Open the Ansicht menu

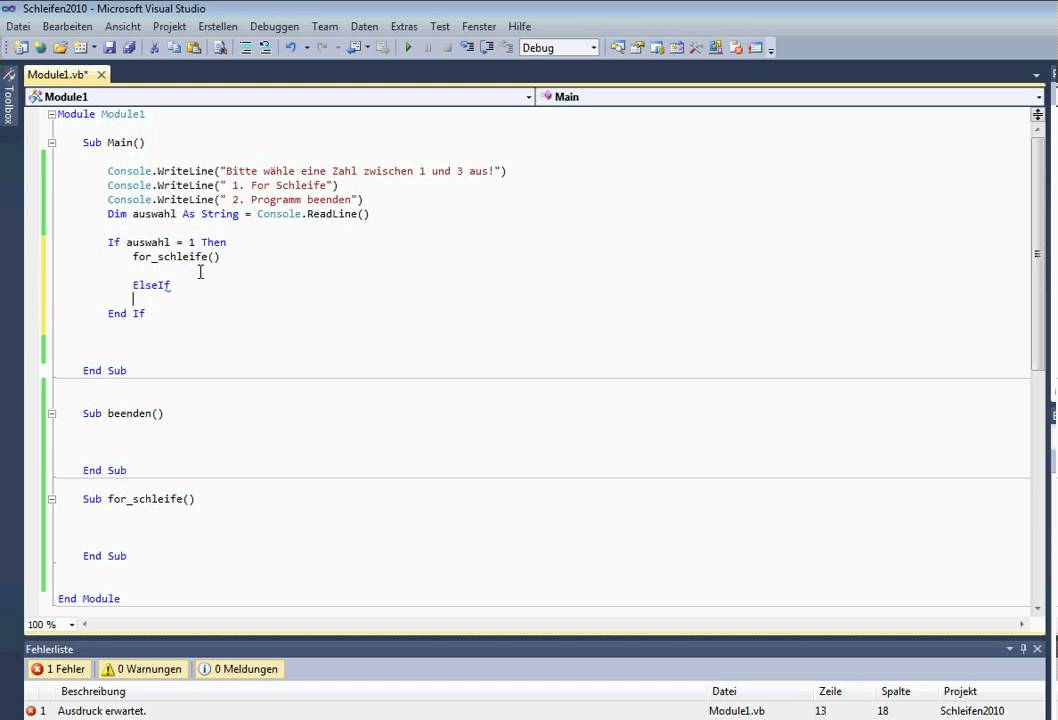coord(123,26)
